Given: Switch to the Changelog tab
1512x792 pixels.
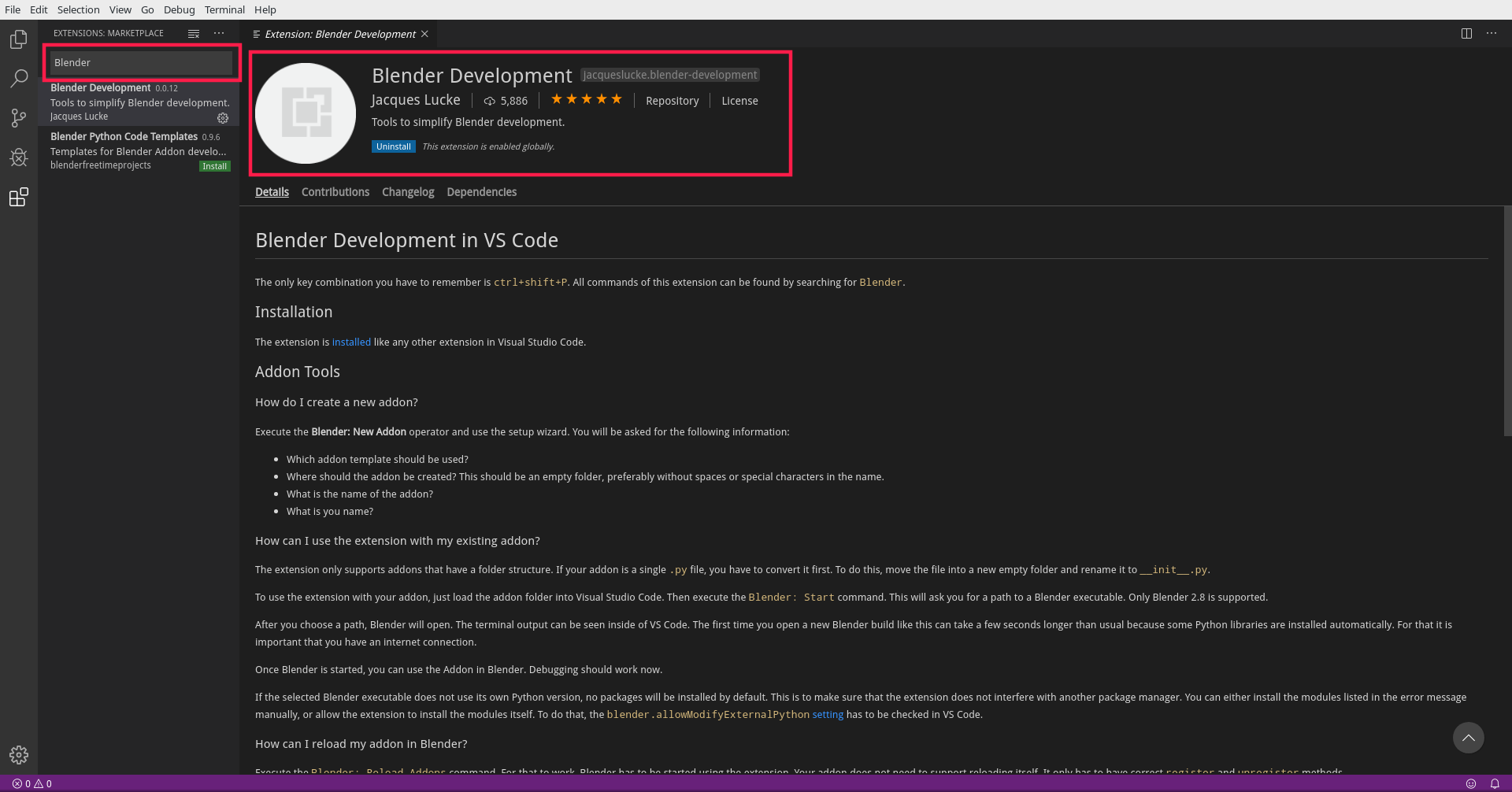Looking at the screenshot, I should pos(408,192).
